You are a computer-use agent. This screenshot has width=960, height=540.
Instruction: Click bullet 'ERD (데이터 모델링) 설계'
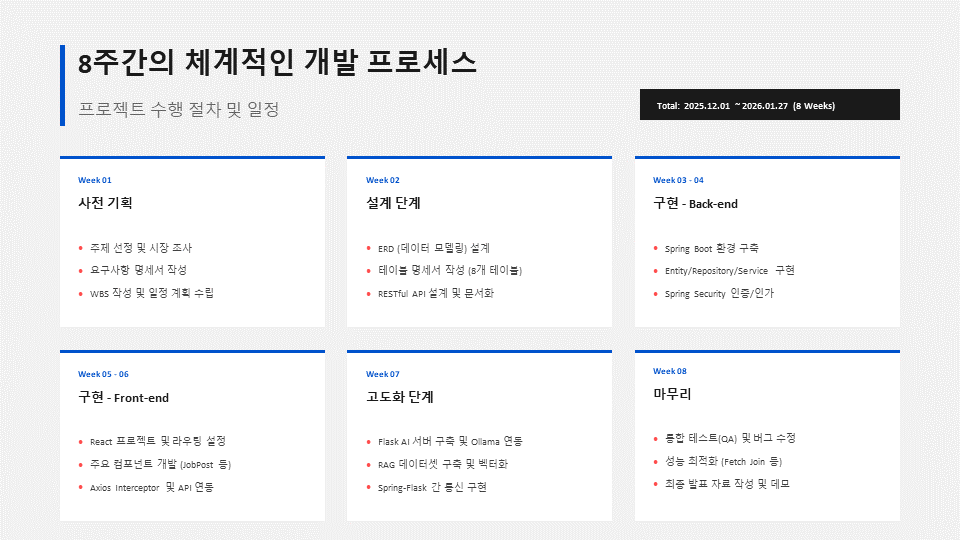[x=434, y=248]
